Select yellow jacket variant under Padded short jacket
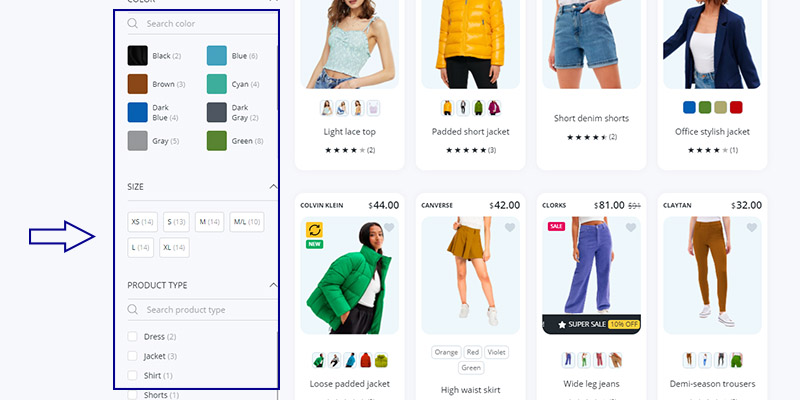This screenshot has height=400, width=800. point(447,108)
